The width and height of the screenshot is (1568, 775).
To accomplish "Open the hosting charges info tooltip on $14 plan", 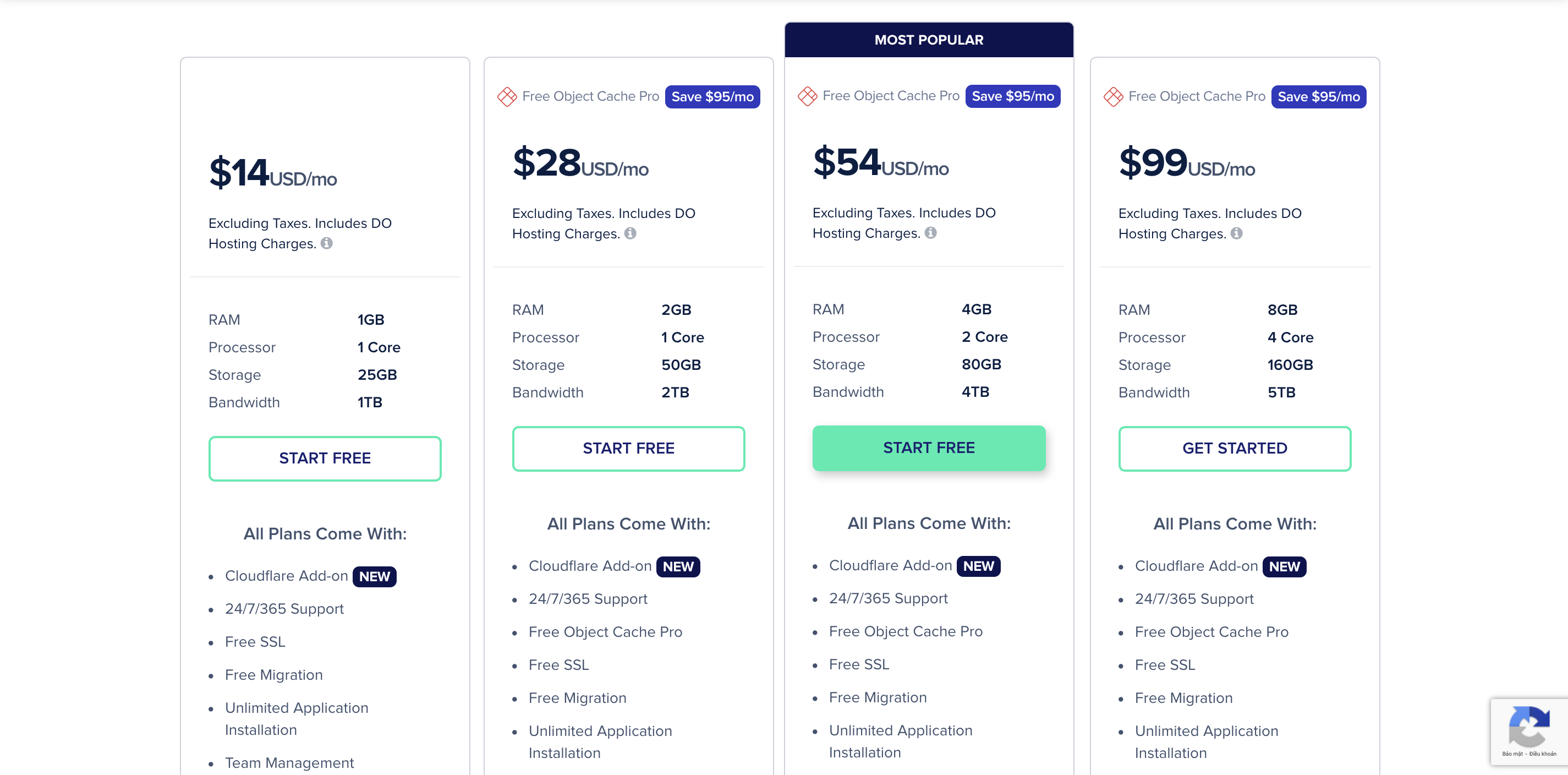I will 326,243.
